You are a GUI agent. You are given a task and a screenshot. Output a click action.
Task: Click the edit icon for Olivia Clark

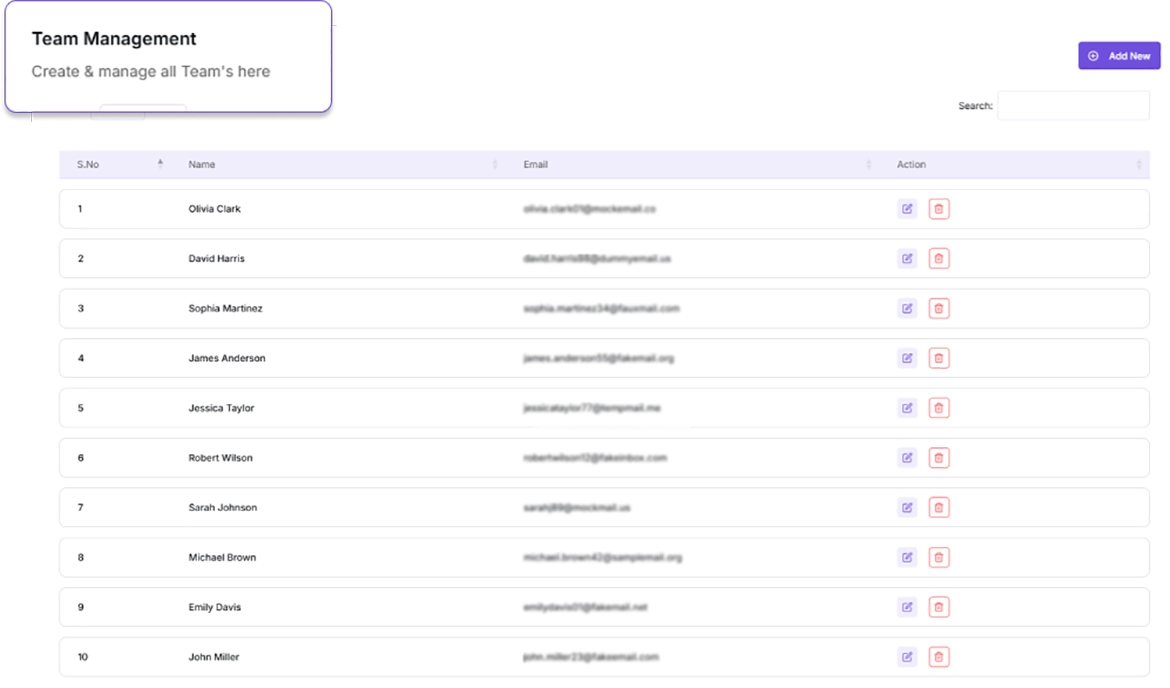click(x=907, y=209)
